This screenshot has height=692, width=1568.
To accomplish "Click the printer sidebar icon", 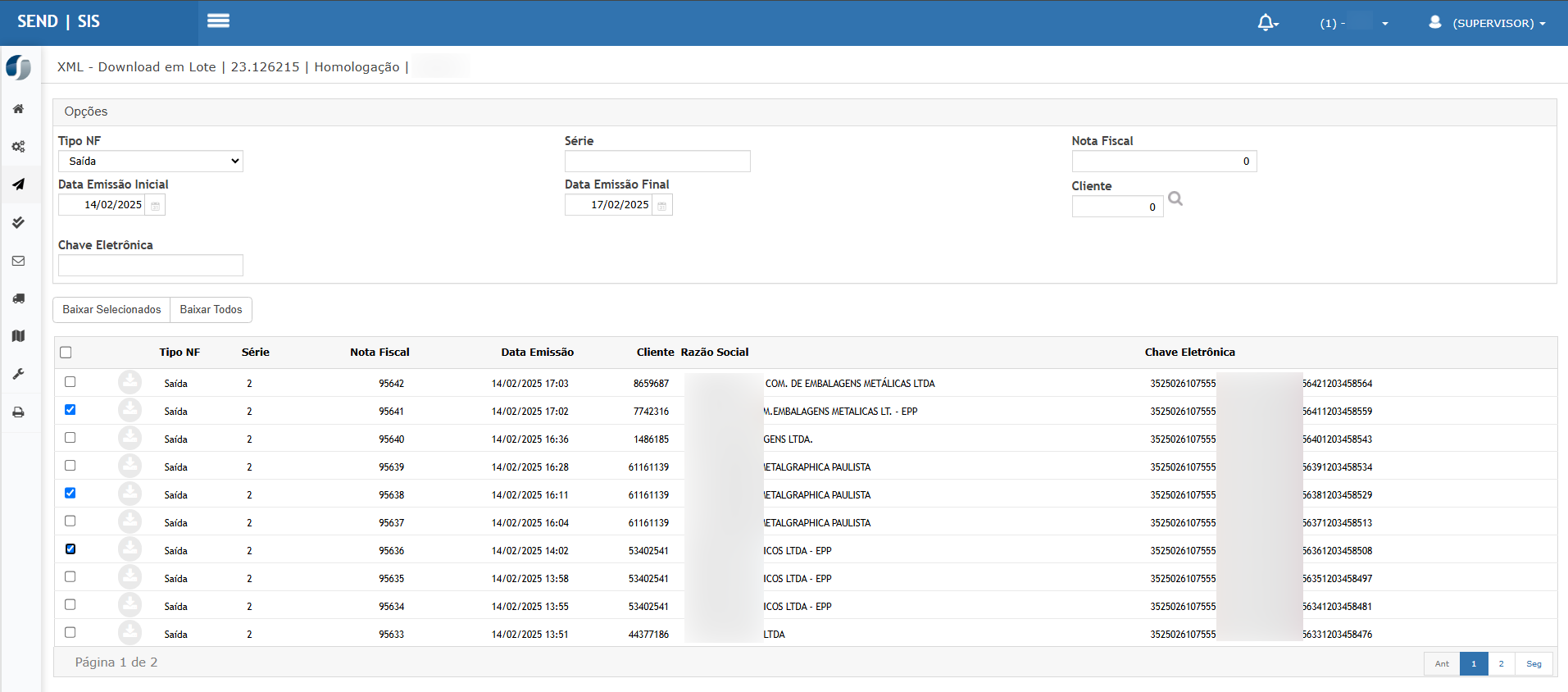I will coord(18,412).
